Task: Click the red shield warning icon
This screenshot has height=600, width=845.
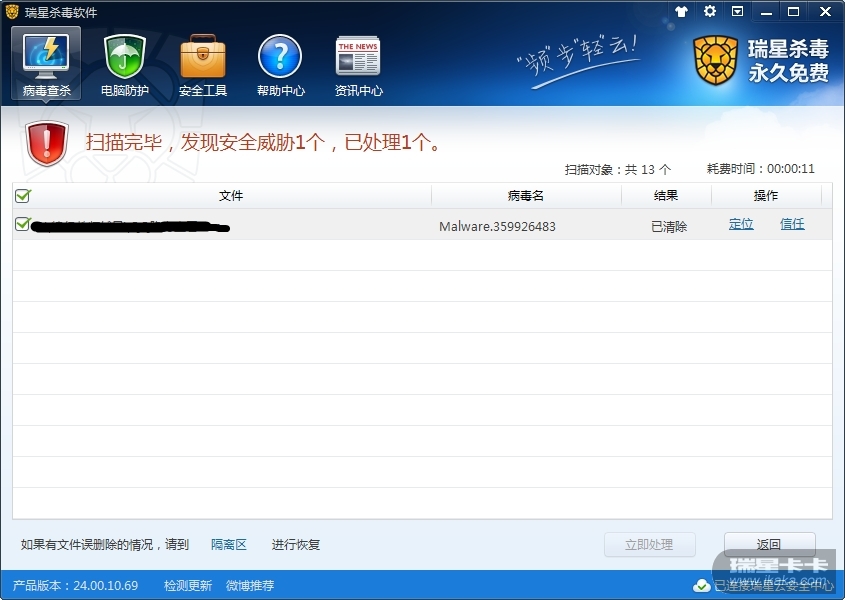Action: click(x=47, y=143)
